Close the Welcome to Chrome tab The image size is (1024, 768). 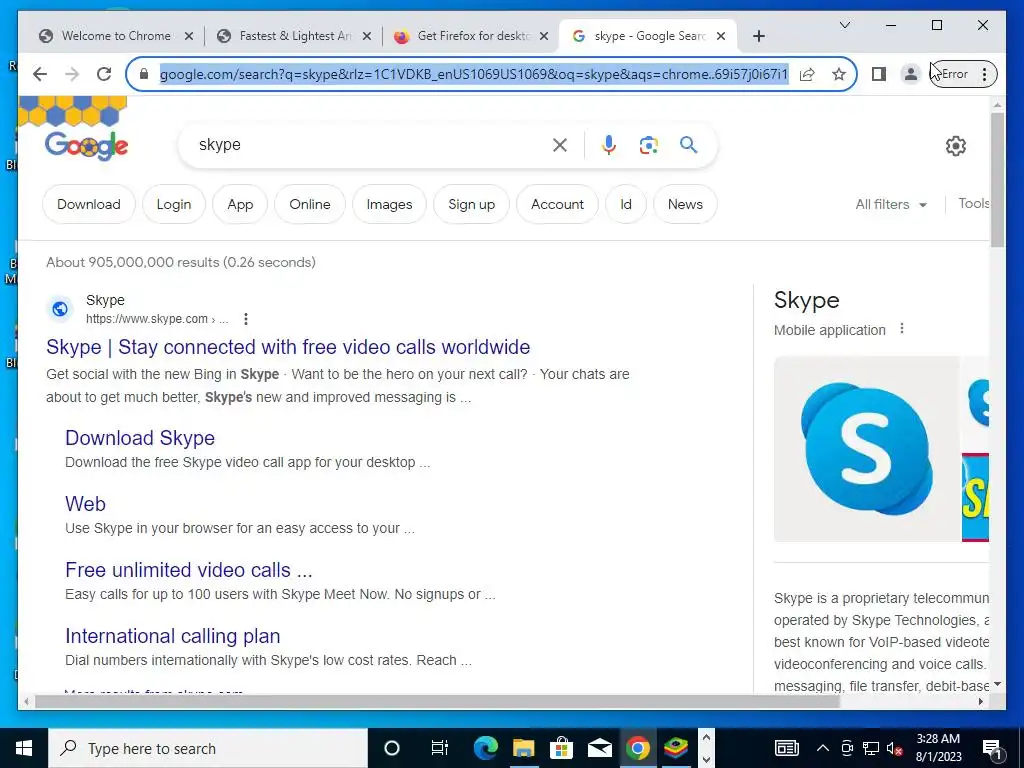(189, 36)
